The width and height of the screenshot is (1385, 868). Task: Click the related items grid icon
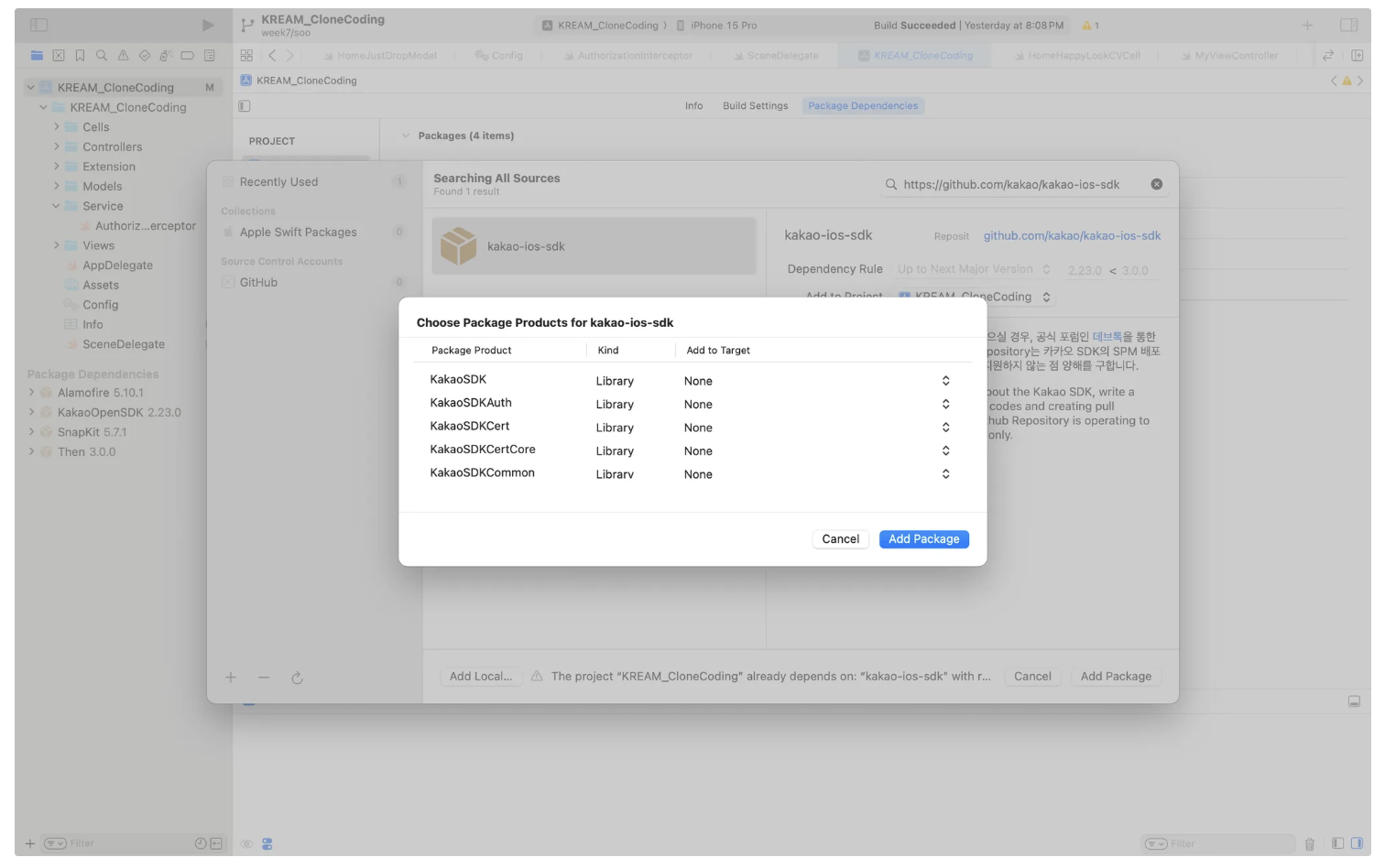(246, 56)
